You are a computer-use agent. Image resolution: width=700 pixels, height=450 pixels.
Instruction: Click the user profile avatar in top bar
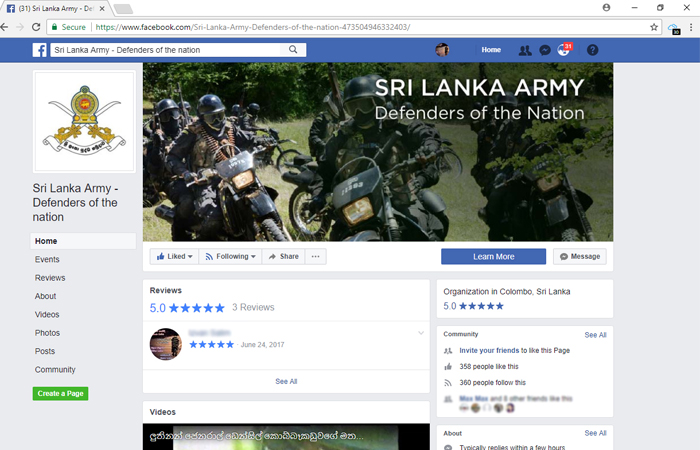pos(442,50)
